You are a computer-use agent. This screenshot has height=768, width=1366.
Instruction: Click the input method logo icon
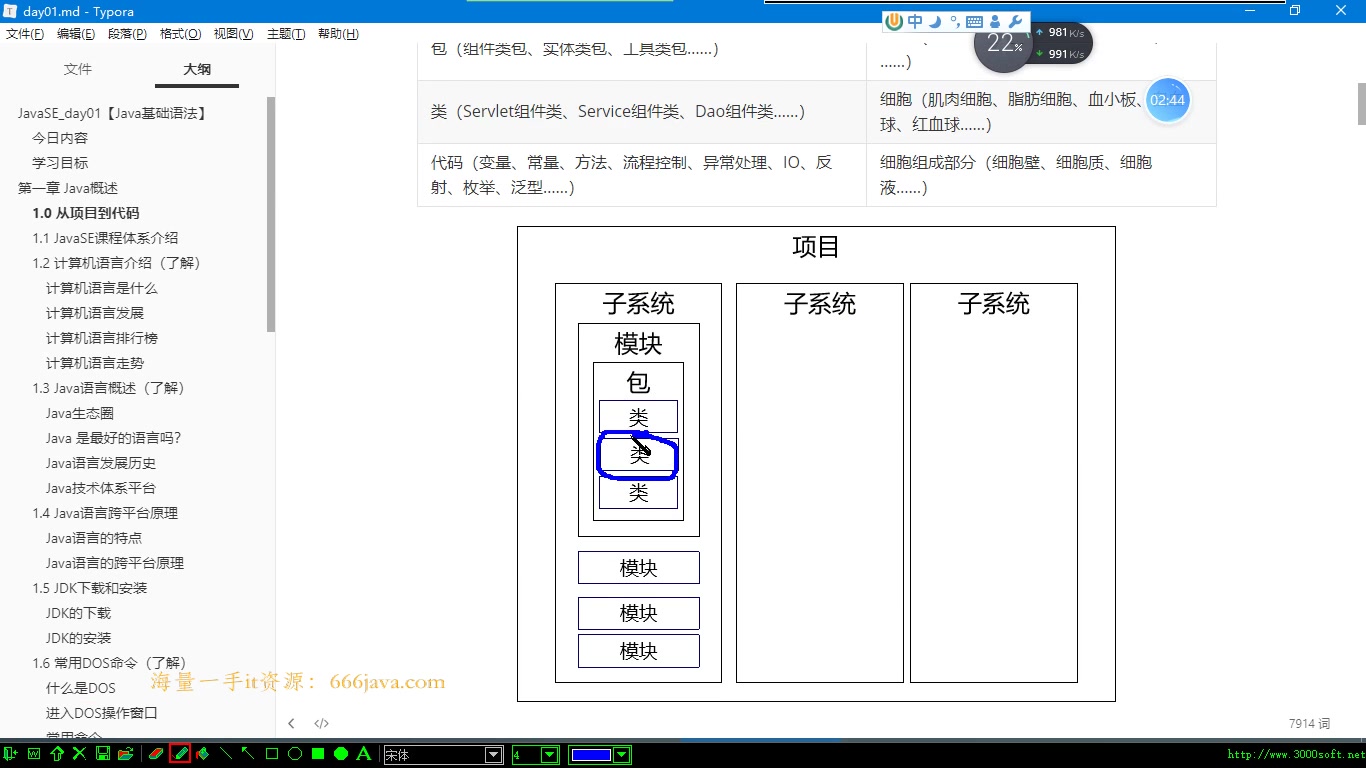click(895, 21)
